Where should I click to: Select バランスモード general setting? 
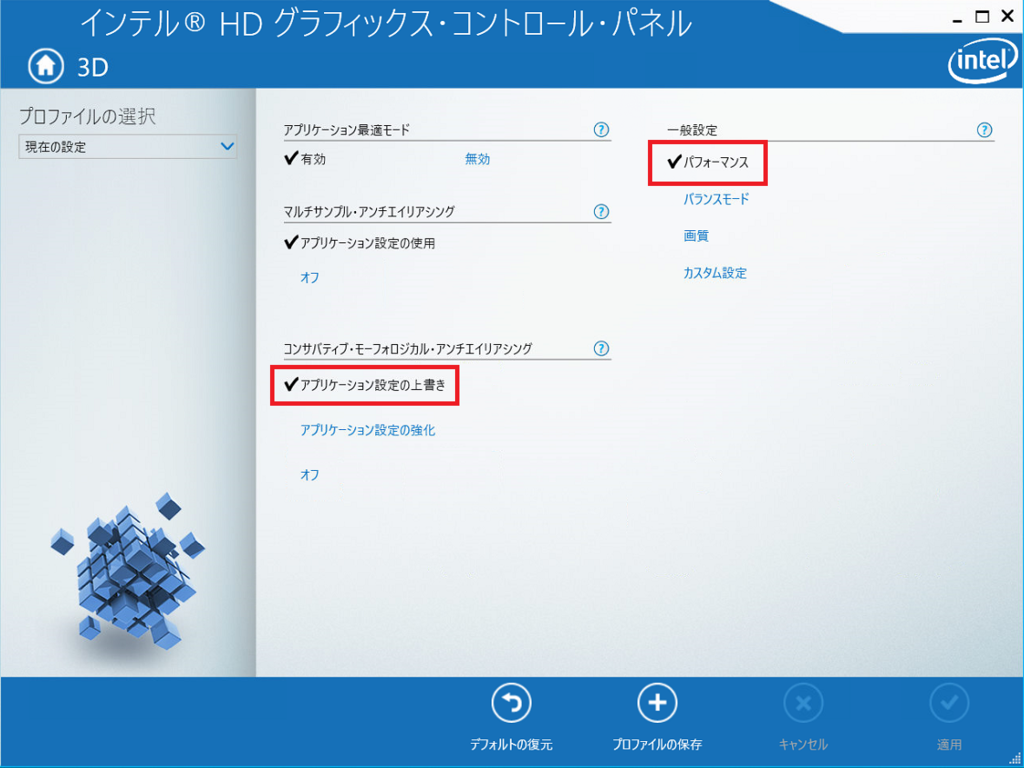716,199
